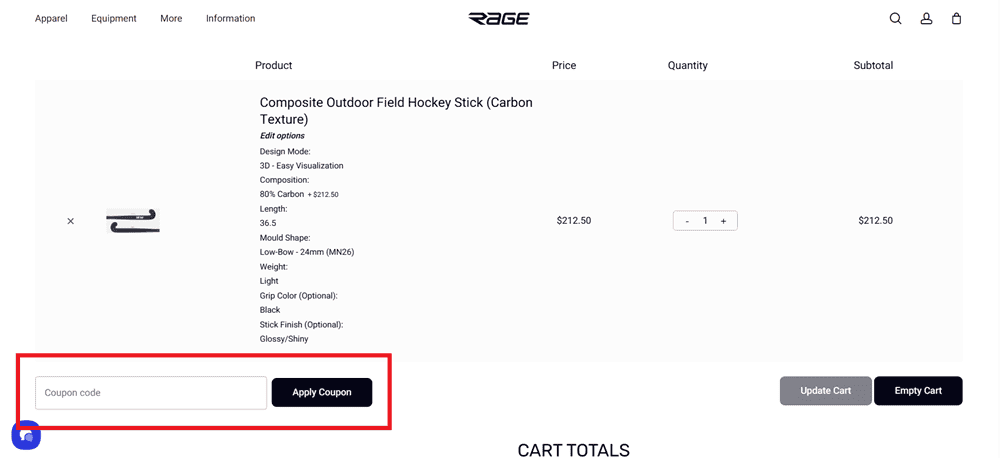Click the quantity number field

(x=705, y=221)
